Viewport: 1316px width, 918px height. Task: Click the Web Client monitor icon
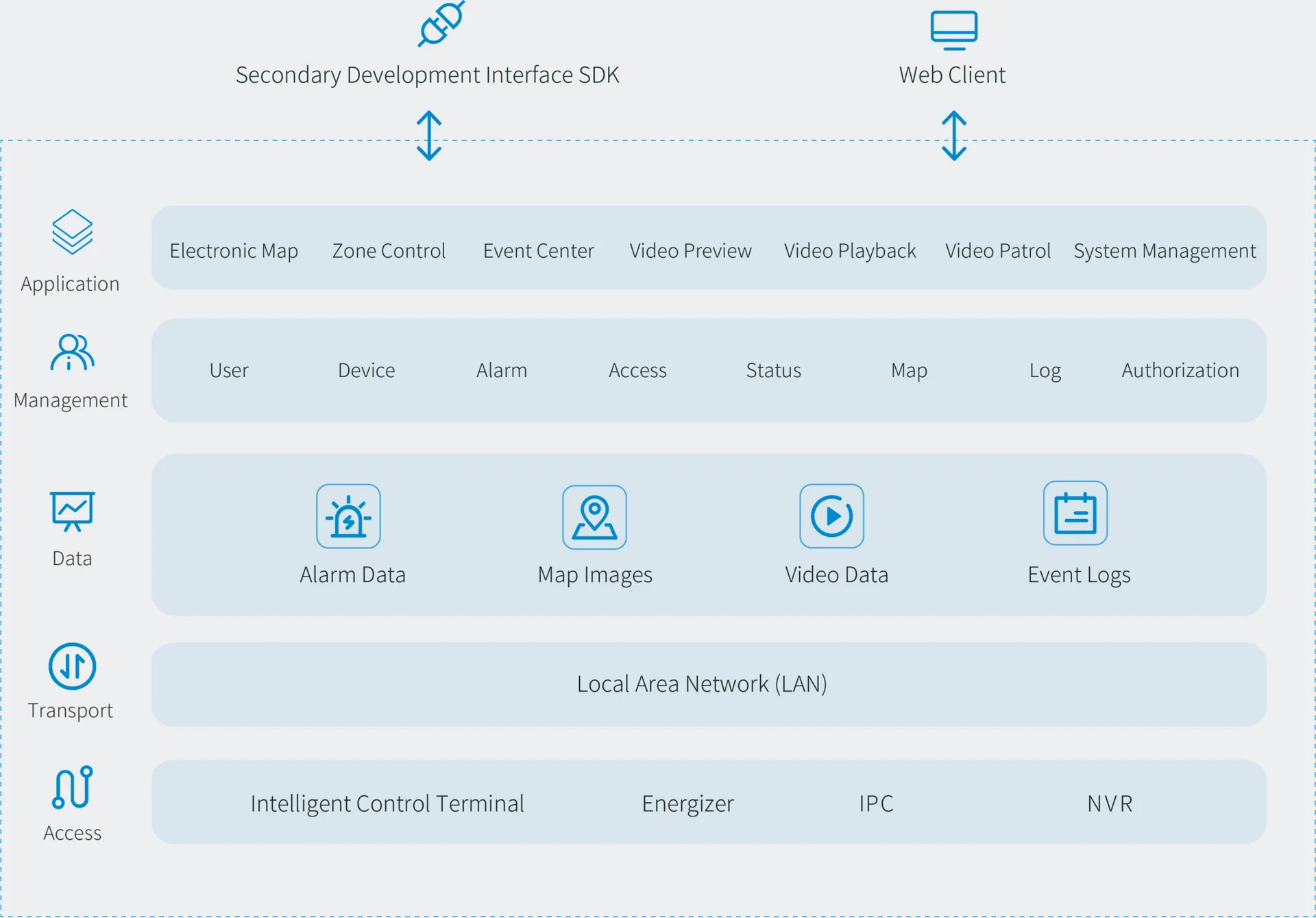tap(953, 30)
